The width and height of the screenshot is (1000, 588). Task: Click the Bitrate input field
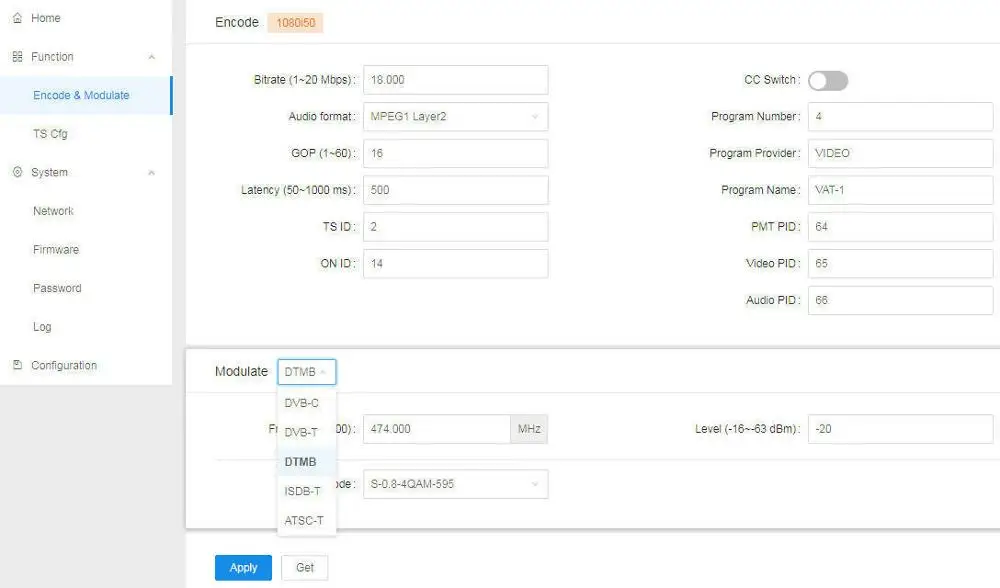point(455,80)
